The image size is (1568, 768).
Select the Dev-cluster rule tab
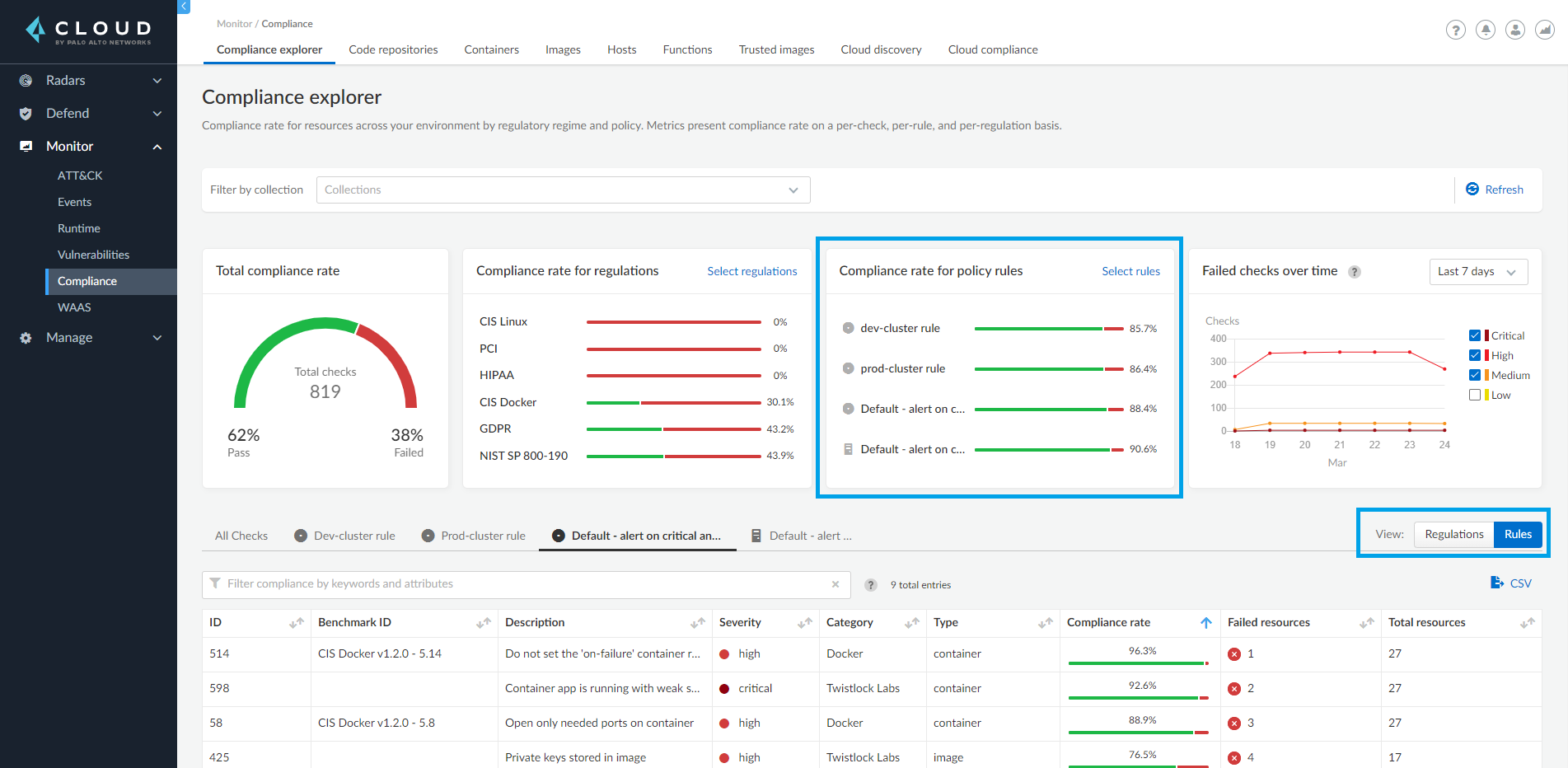pos(345,536)
